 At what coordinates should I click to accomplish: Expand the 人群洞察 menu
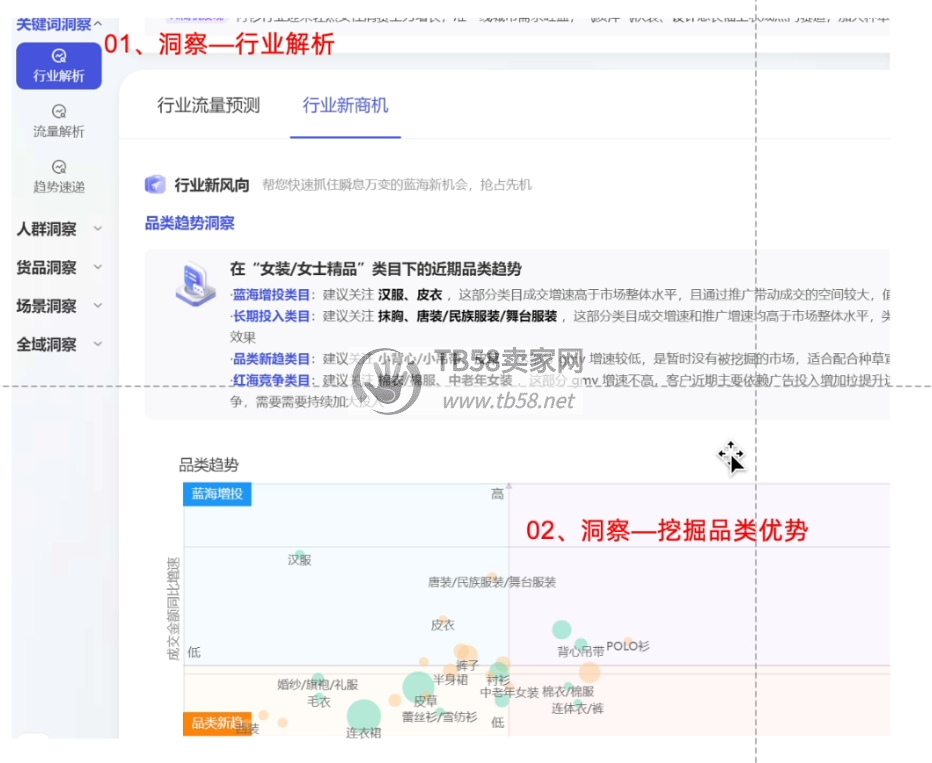point(97,229)
